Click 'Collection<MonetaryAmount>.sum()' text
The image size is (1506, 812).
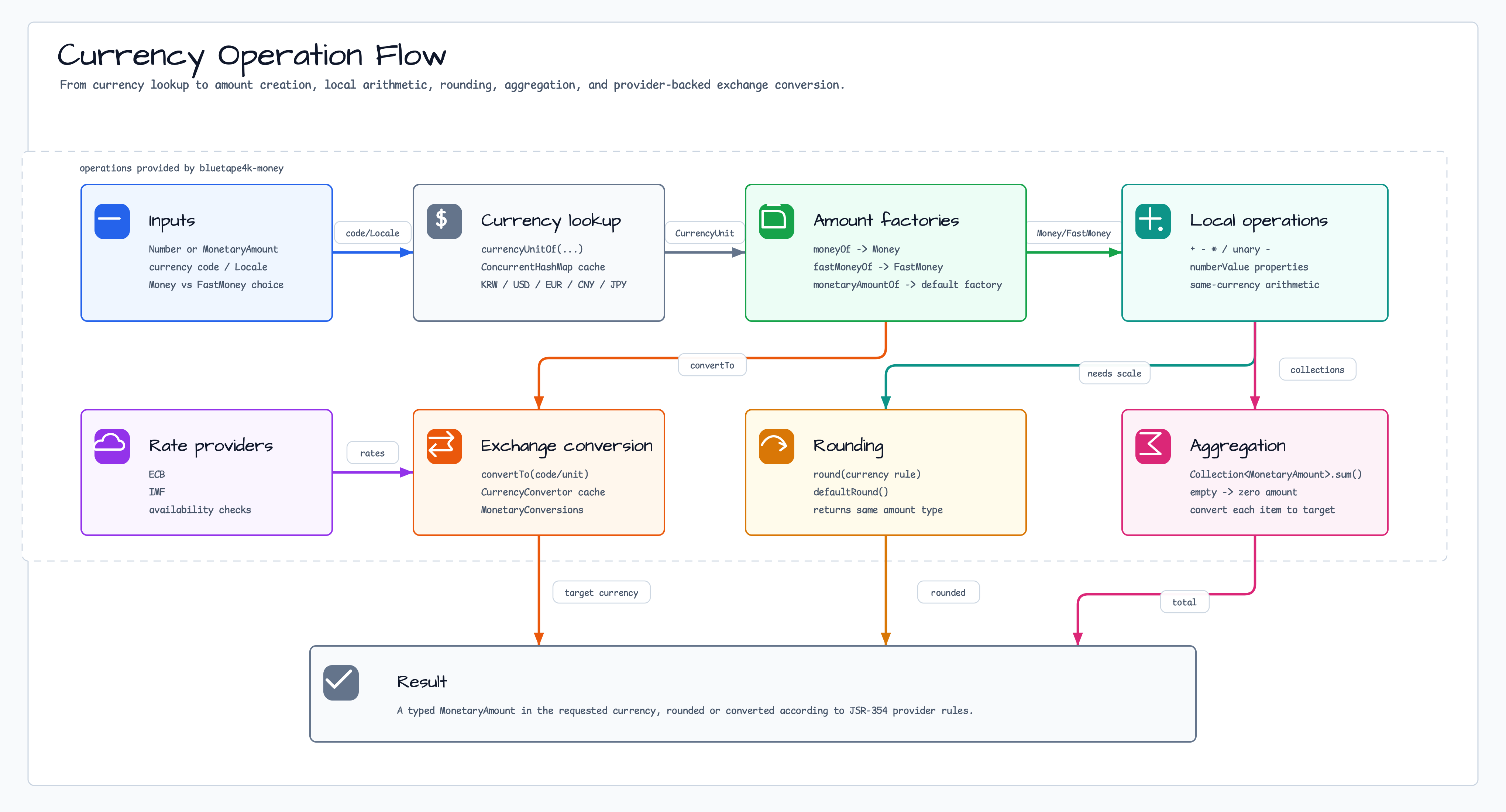pyautogui.click(x=1276, y=474)
